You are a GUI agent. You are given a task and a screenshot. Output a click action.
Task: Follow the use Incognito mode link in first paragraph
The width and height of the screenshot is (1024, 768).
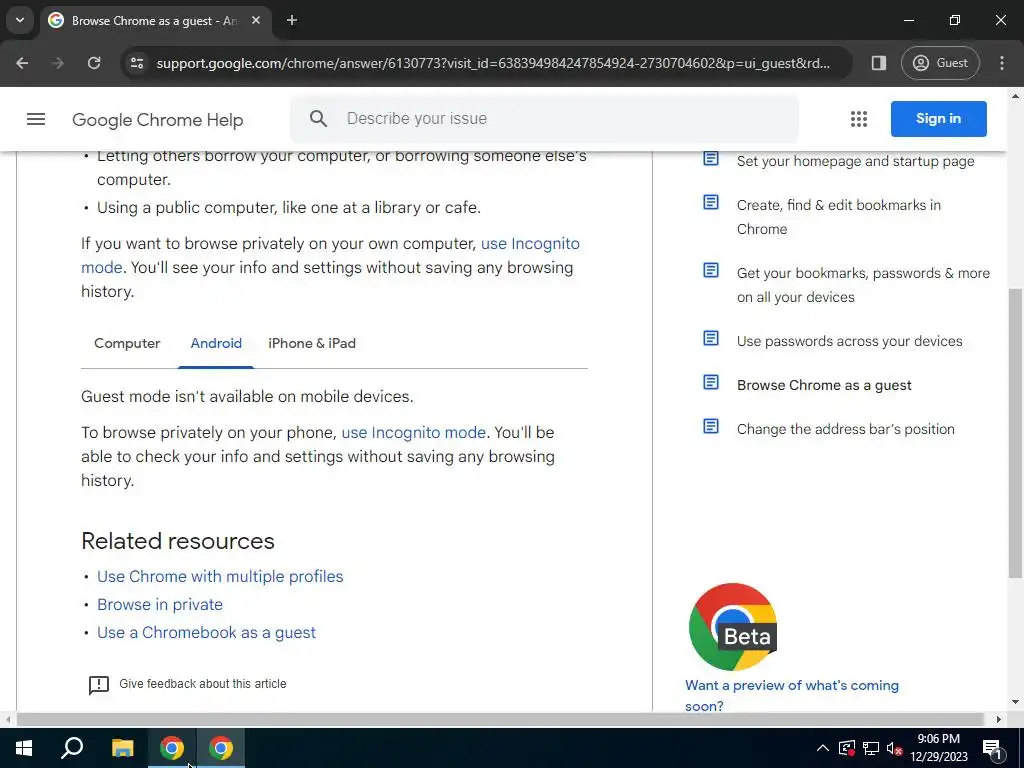tap(530, 244)
